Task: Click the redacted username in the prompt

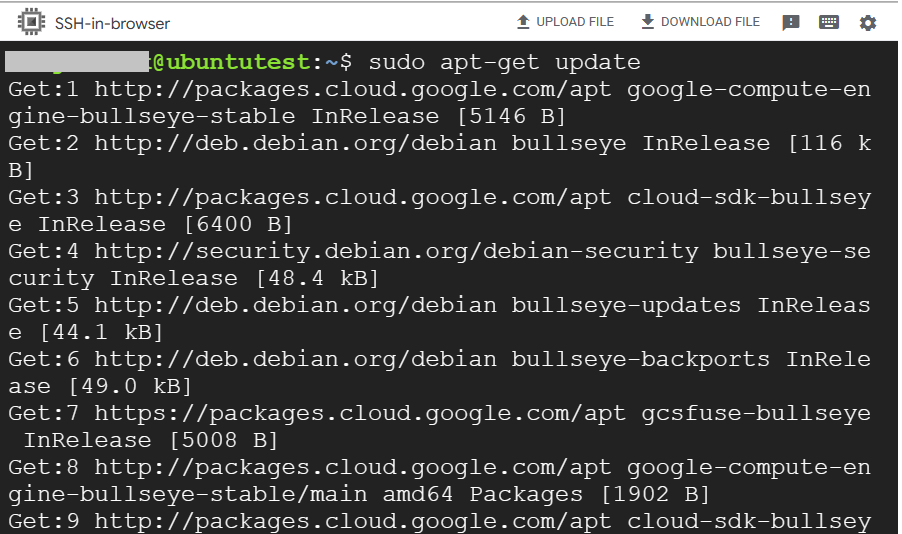Action: (x=77, y=63)
